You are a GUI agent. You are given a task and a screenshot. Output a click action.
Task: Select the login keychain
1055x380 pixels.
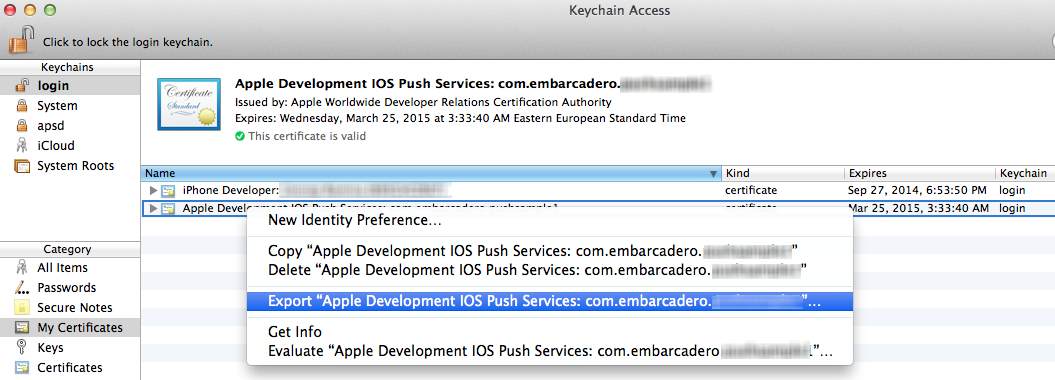tap(70, 85)
